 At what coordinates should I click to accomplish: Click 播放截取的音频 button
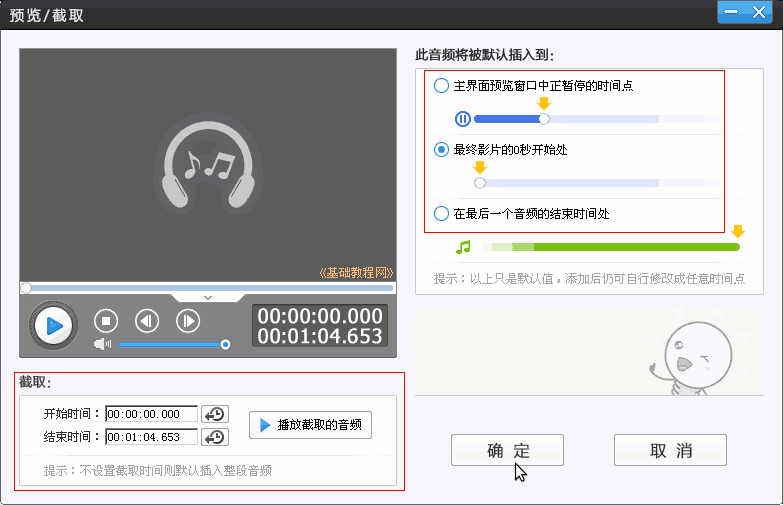pyautogui.click(x=310, y=425)
